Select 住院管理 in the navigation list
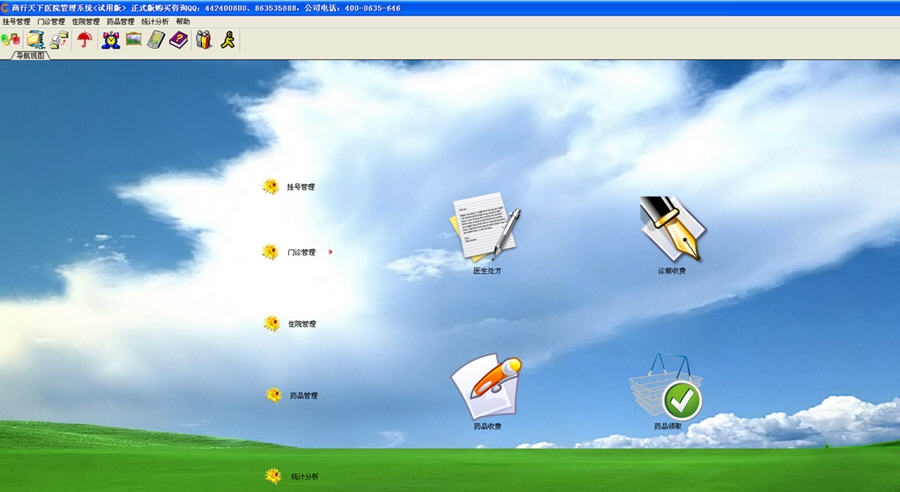This screenshot has width=900, height=492. [302, 324]
